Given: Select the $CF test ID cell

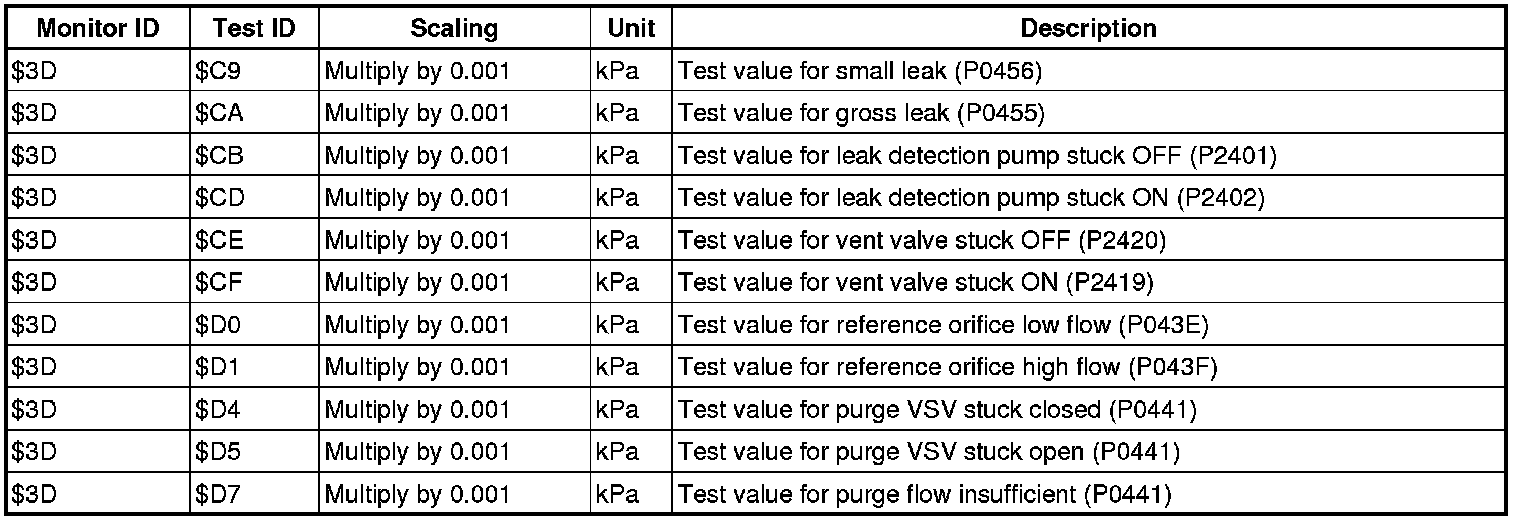Looking at the screenshot, I should (x=219, y=283).
